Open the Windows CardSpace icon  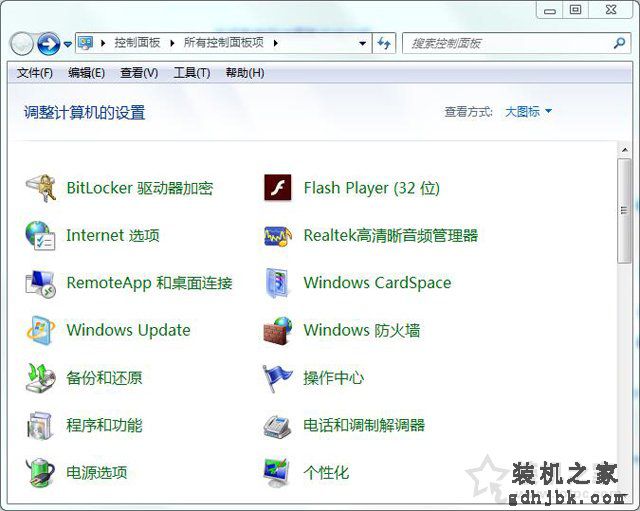[278, 283]
